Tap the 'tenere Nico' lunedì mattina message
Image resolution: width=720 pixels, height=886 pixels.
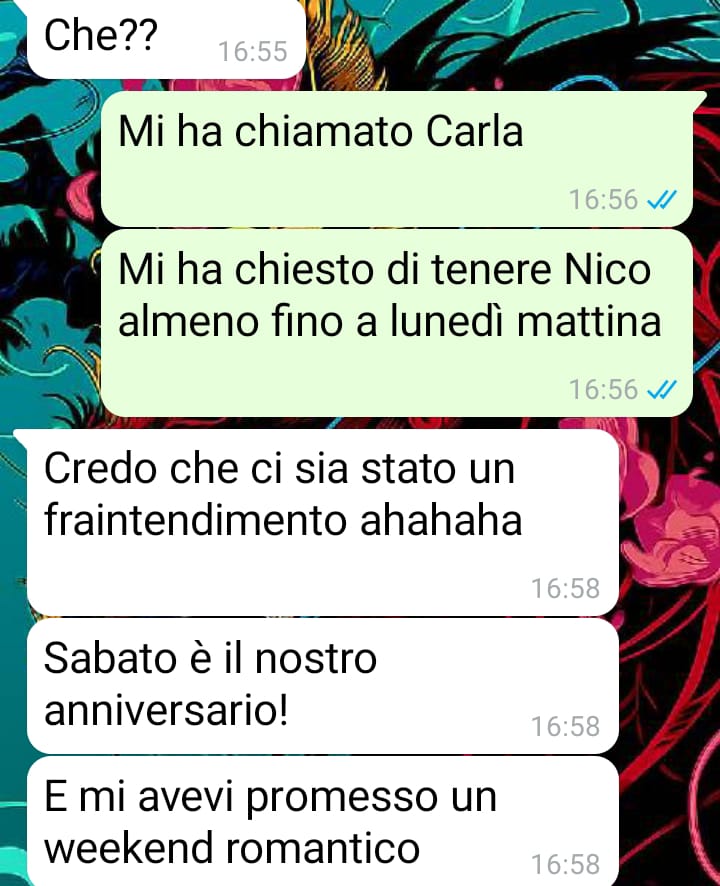point(397,323)
